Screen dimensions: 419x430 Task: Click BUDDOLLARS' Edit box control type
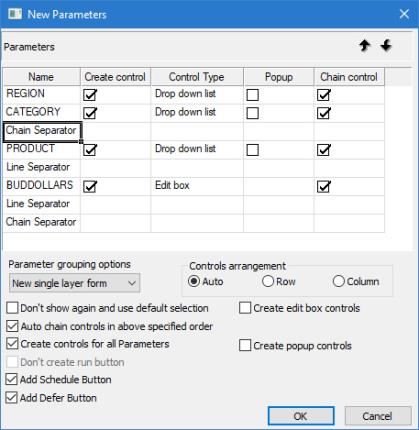[x=197, y=186]
